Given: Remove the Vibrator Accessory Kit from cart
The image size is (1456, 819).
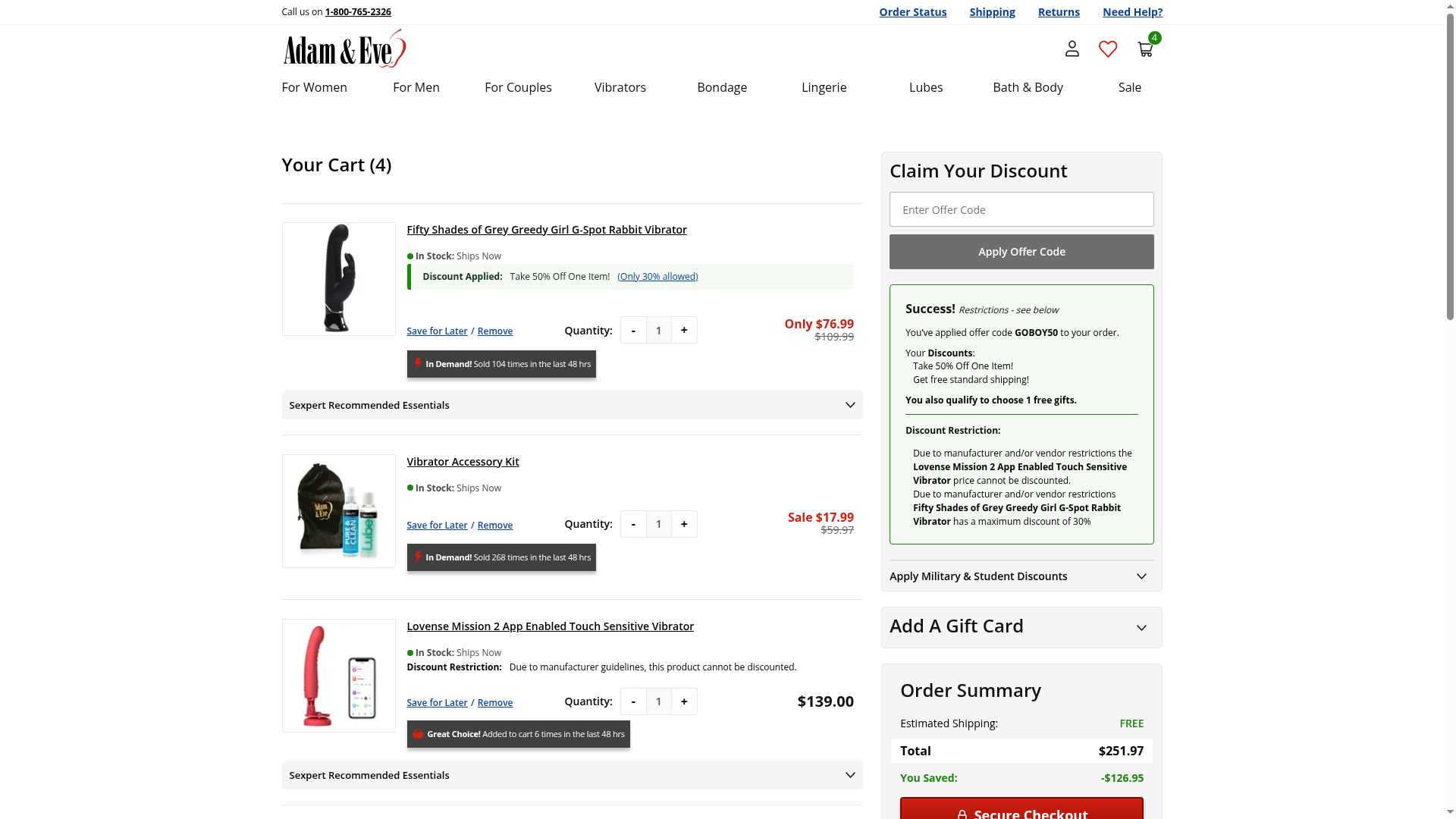Looking at the screenshot, I should (x=494, y=526).
